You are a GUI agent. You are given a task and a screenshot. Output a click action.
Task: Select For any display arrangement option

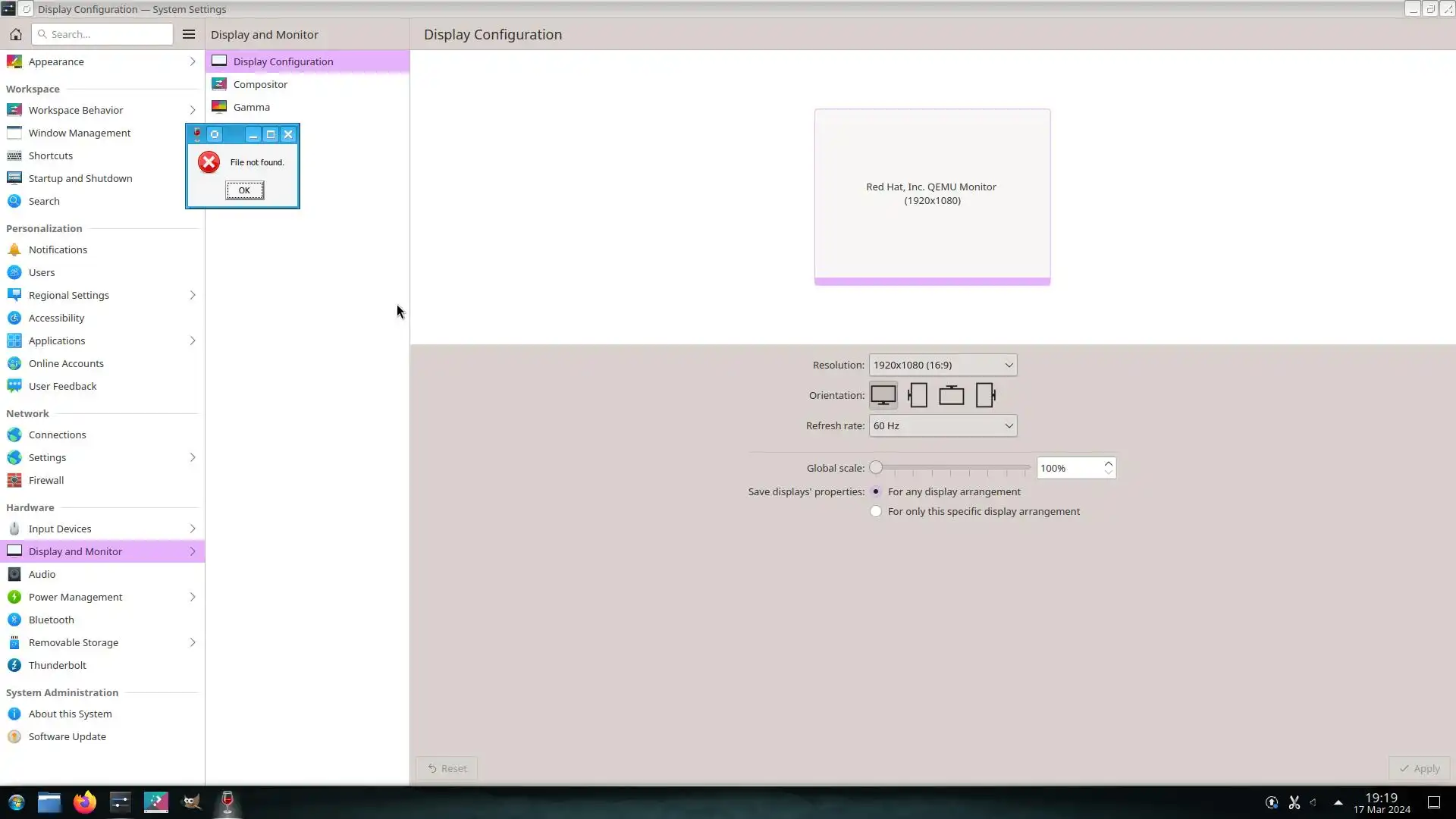pyautogui.click(x=876, y=491)
